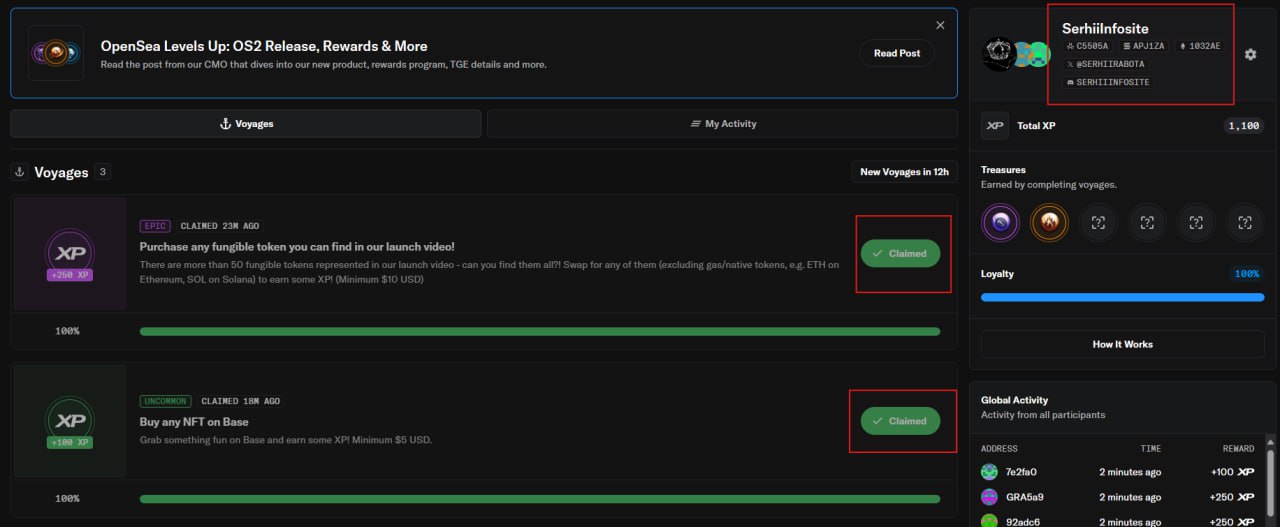Screen dimensions: 1280x527
Task: Click the +250 XP reward of GRA5a9
Action: coord(1232,497)
